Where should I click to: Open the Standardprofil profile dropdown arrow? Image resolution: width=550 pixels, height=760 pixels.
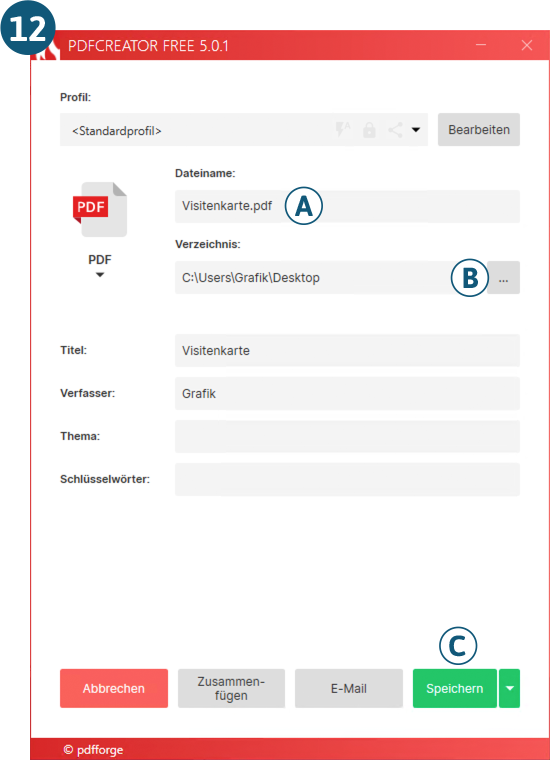click(416, 130)
